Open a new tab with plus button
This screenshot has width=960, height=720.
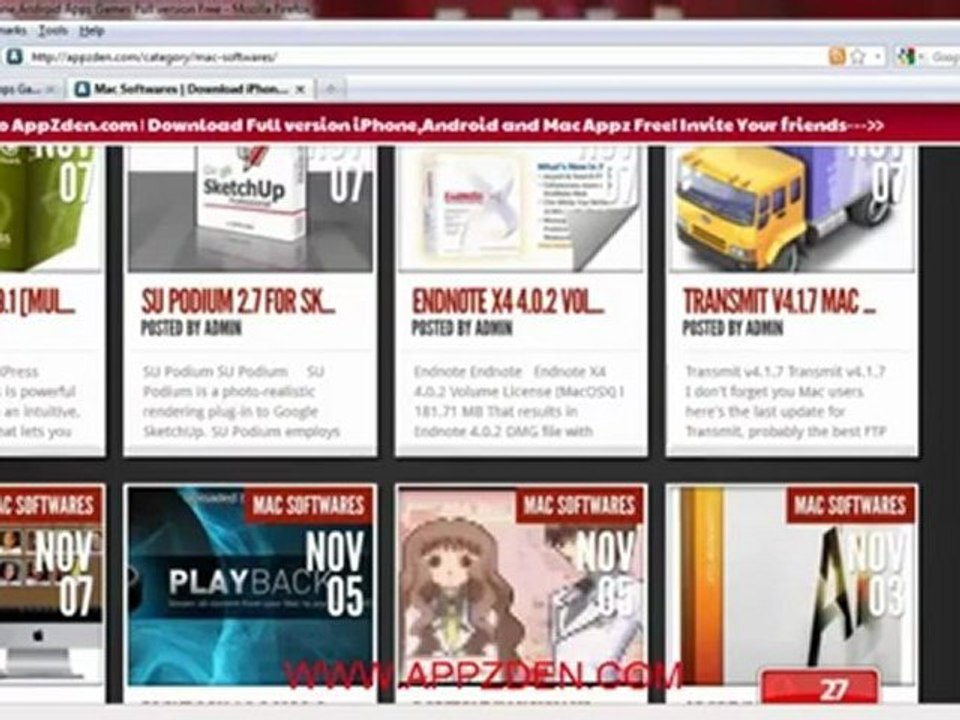click(x=331, y=89)
